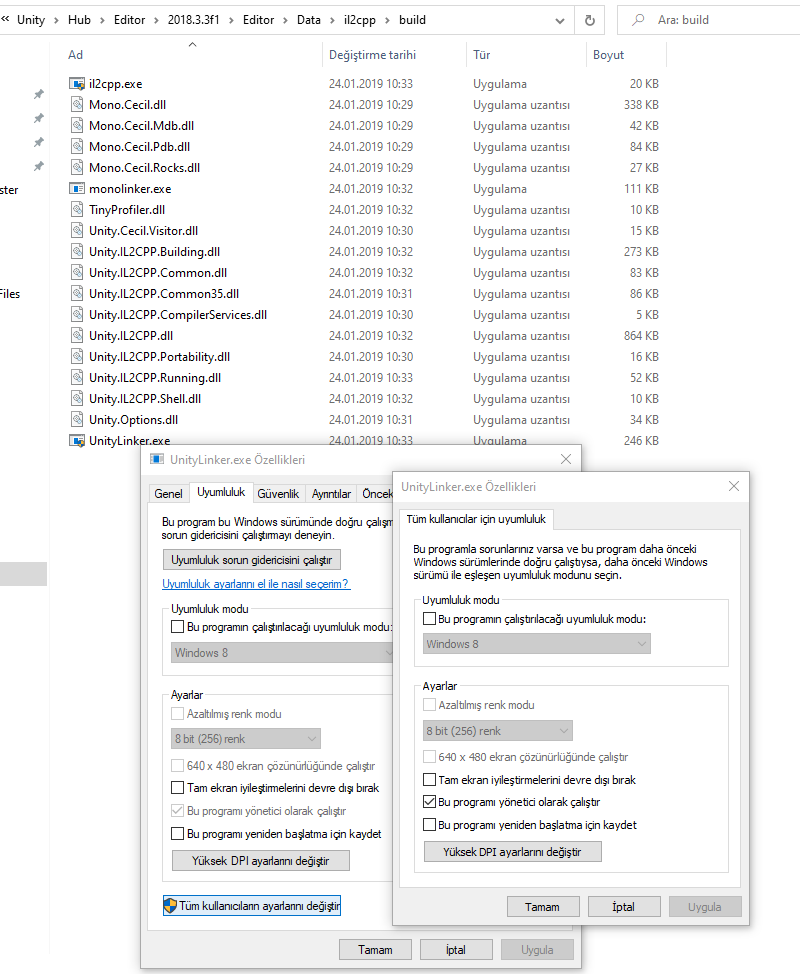Sort files by the Ad column header
The image size is (800, 974).
pyautogui.click(x=75, y=55)
